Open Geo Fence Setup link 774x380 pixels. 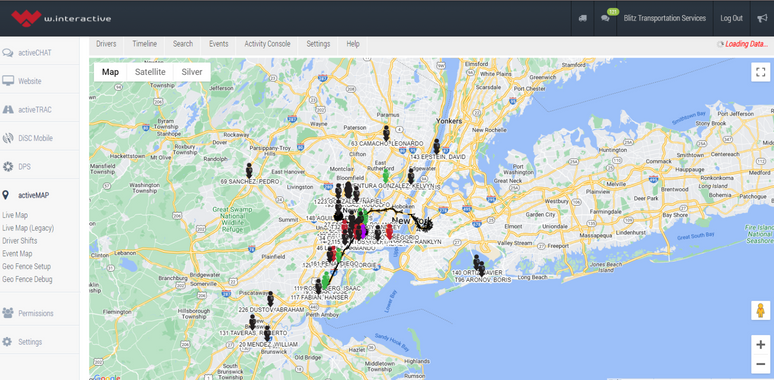[26, 266]
